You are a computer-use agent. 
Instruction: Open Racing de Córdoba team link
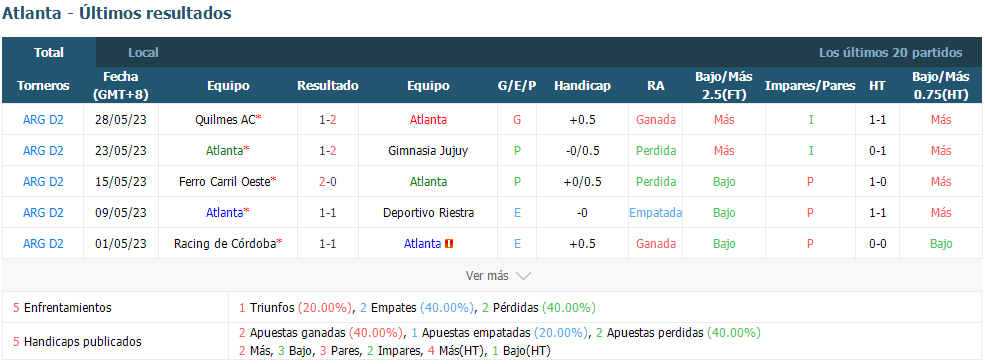click(x=225, y=244)
